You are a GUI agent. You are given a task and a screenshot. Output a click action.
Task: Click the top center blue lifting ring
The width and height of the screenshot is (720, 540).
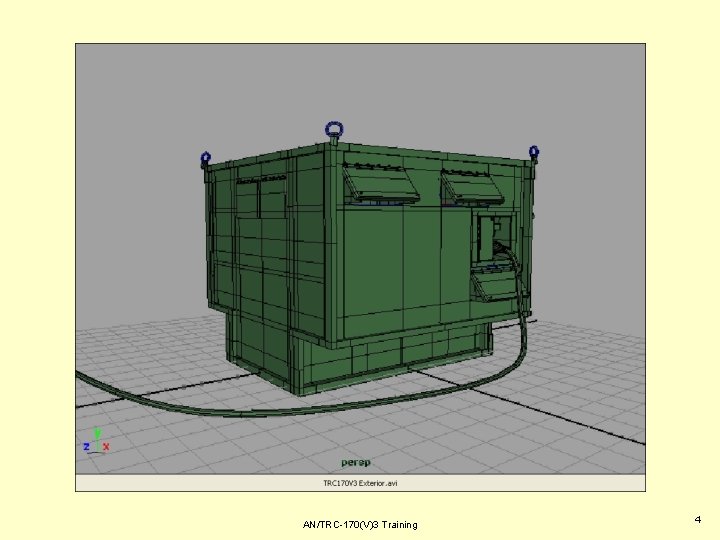click(x=334, y=129)
